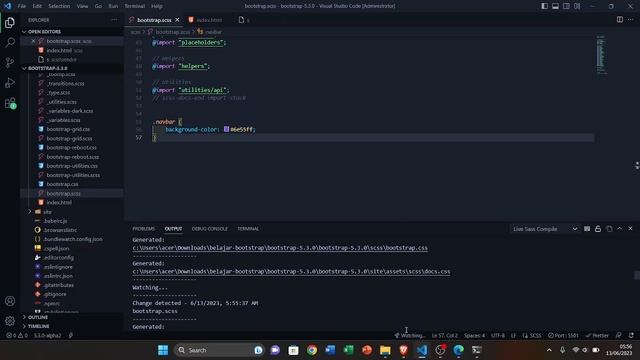Click the Windows Start button
640x360 pixels.
163,350
